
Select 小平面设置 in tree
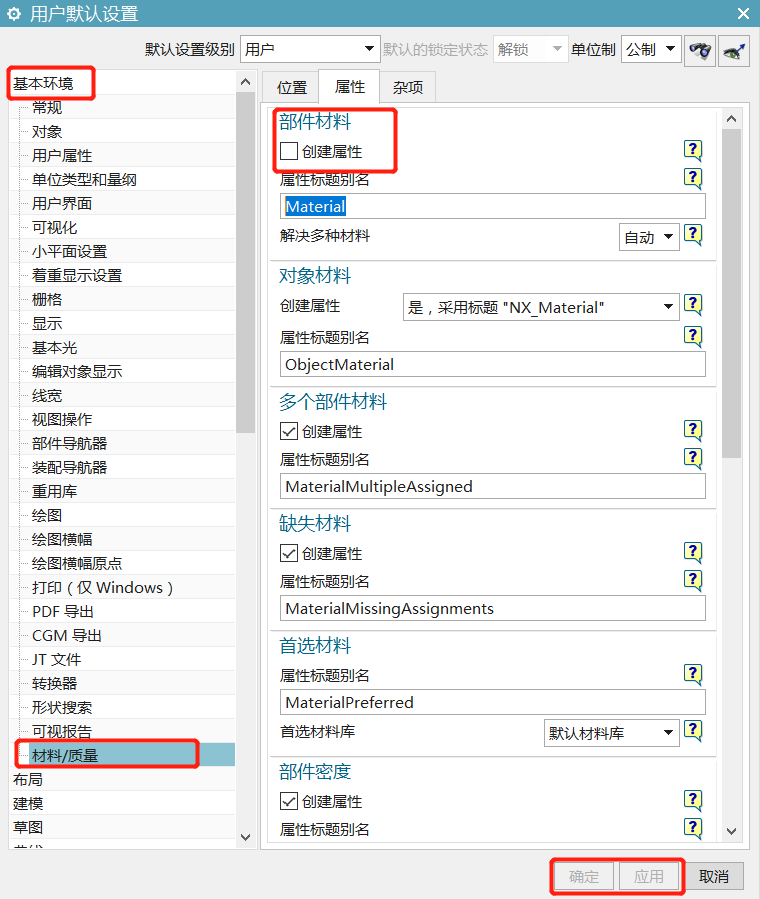tap(69, 252)
